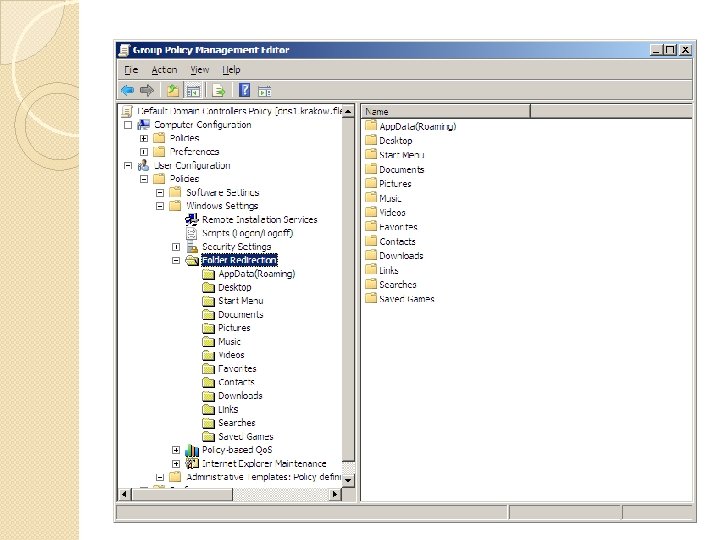This screenshot has height=540, width=720.
Task: Toggle the Software Settings expander
Action: click(x=160, y=193)
